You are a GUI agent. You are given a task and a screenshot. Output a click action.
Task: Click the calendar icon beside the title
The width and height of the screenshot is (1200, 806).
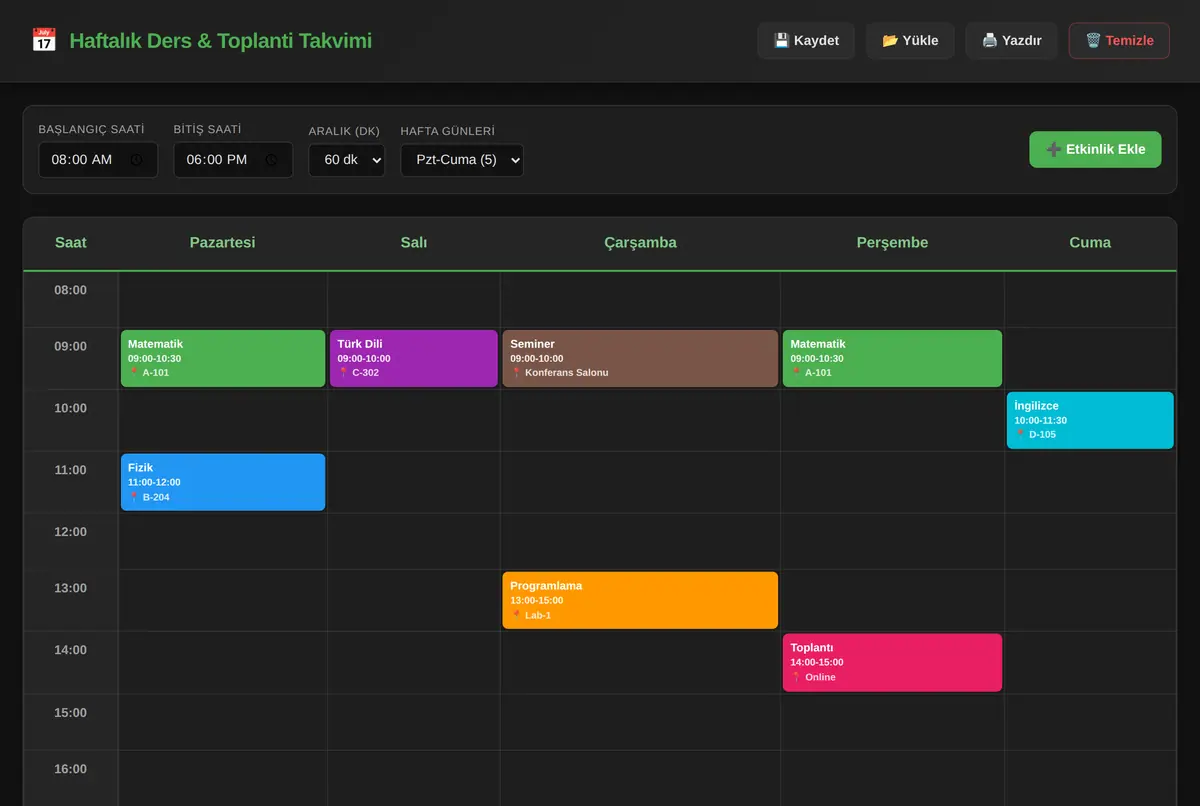(44, 40)
